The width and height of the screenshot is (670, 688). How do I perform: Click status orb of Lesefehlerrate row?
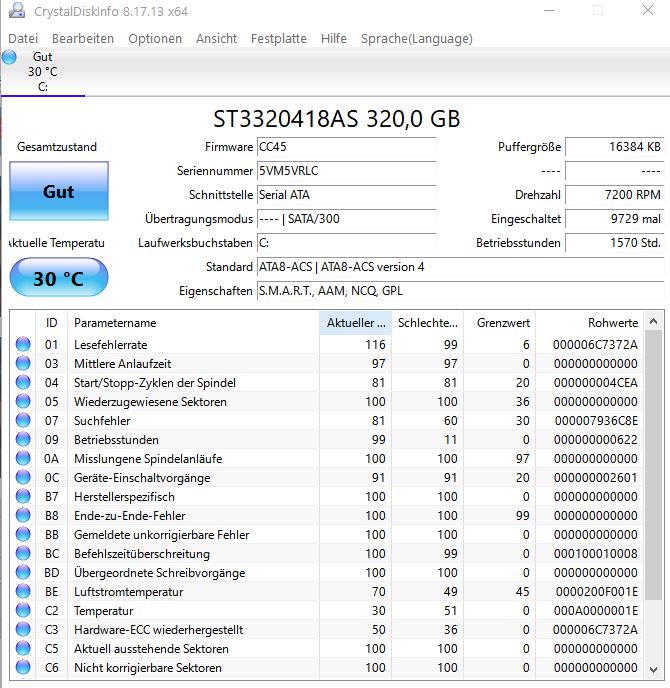click(x=23, y=344)
